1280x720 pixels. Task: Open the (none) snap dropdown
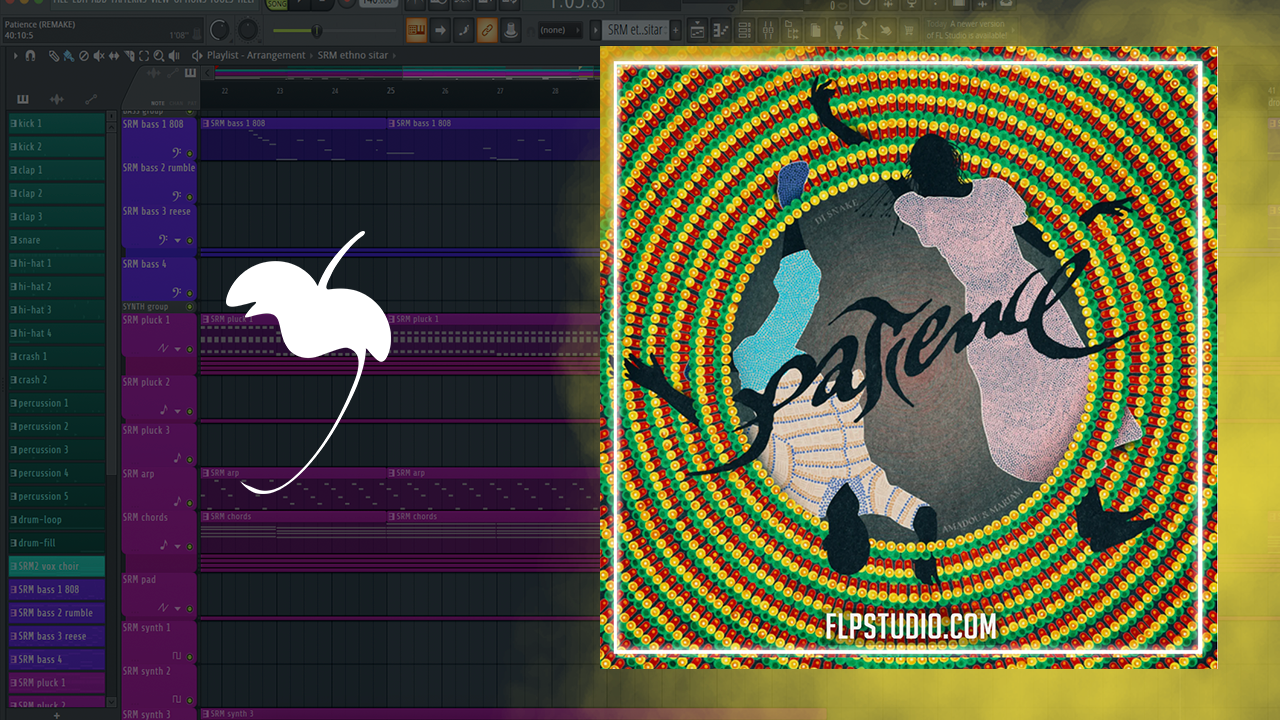click(560, 30)
